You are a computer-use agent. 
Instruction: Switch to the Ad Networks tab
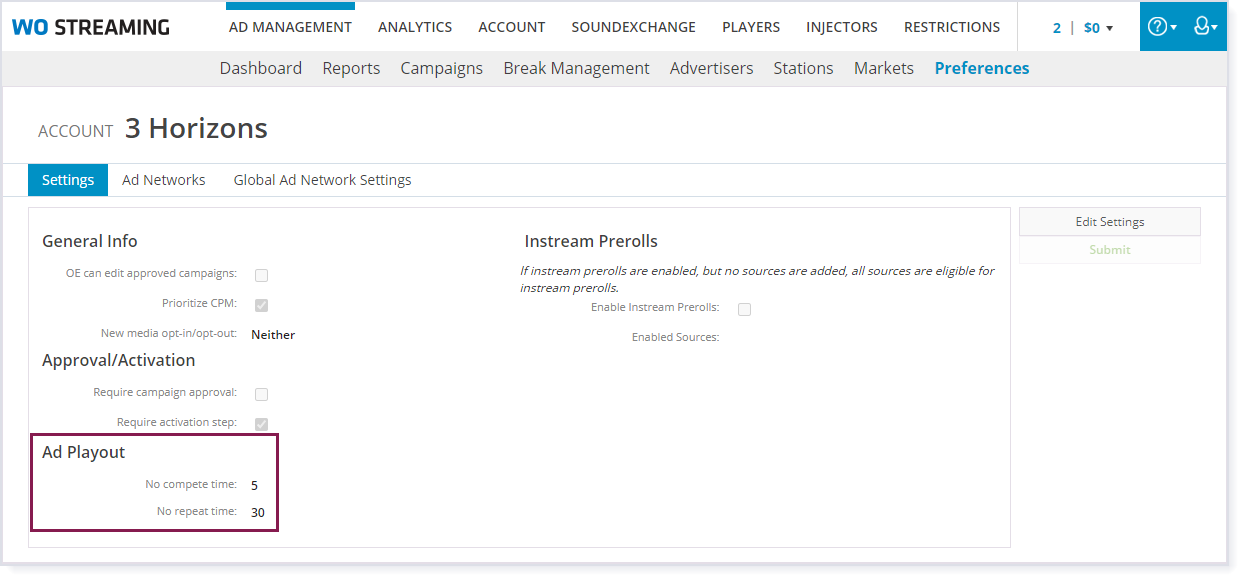coord(163,180)
